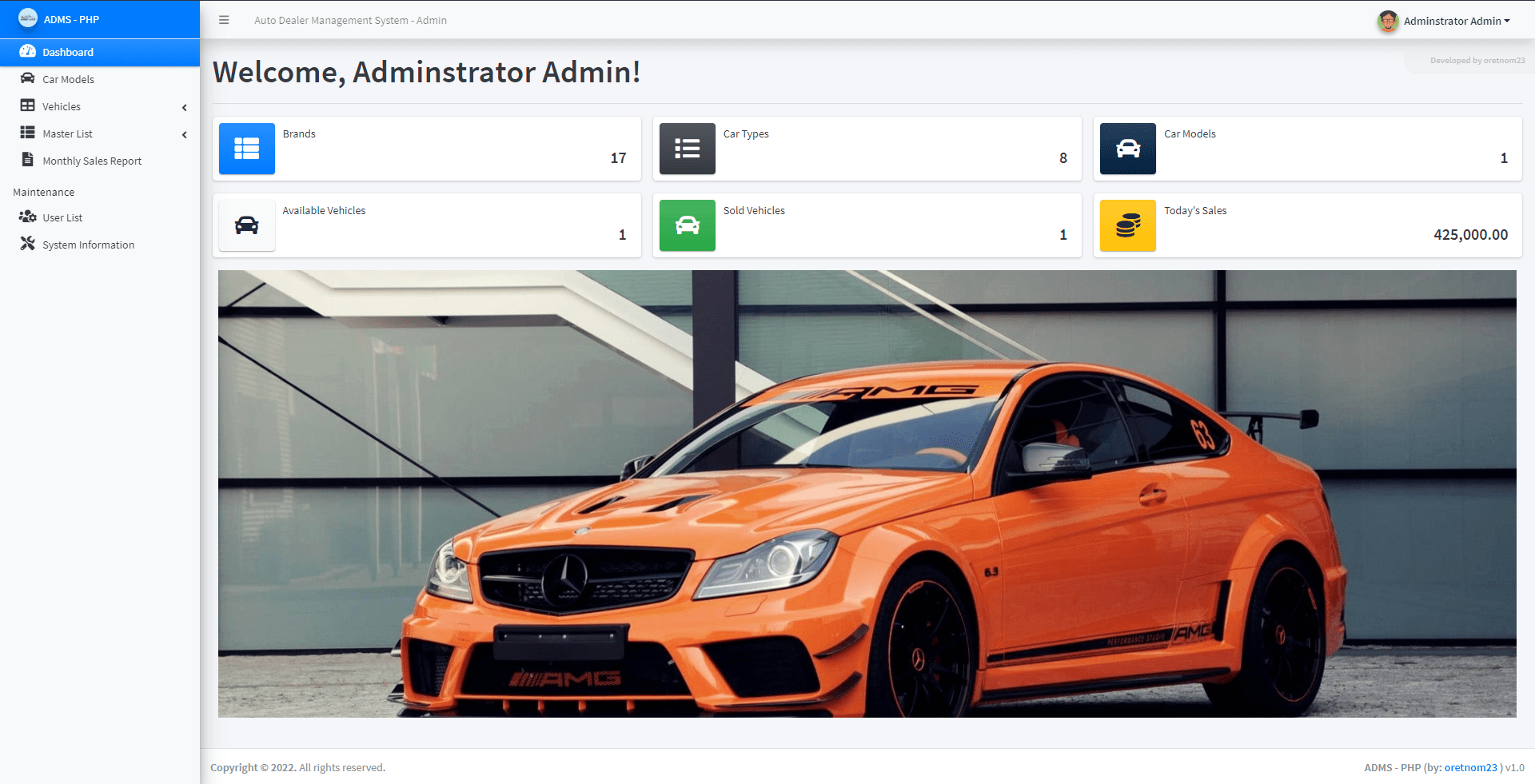Click the Brands count 17

pyautogui.click(x=618, y=157)
